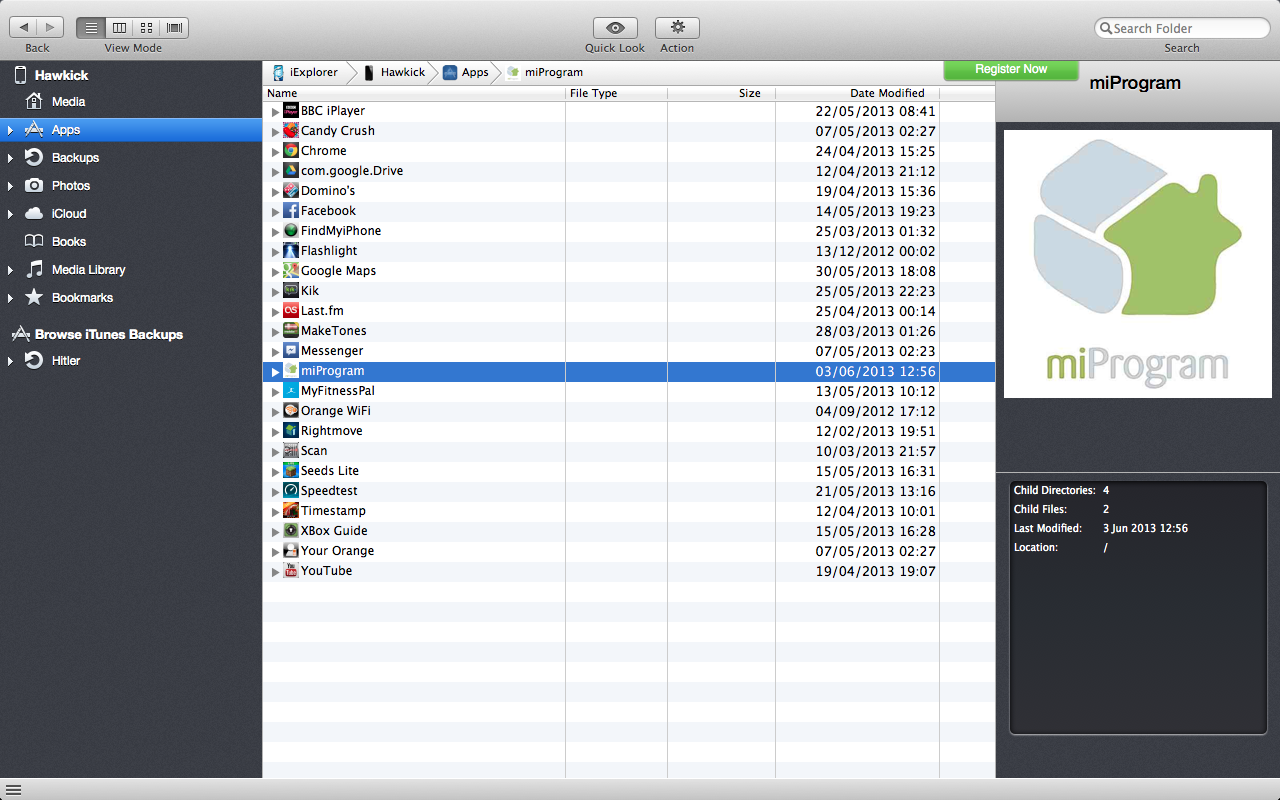Click the miProgram breadcrumb
1280x800 pixels.
(545, 72)
